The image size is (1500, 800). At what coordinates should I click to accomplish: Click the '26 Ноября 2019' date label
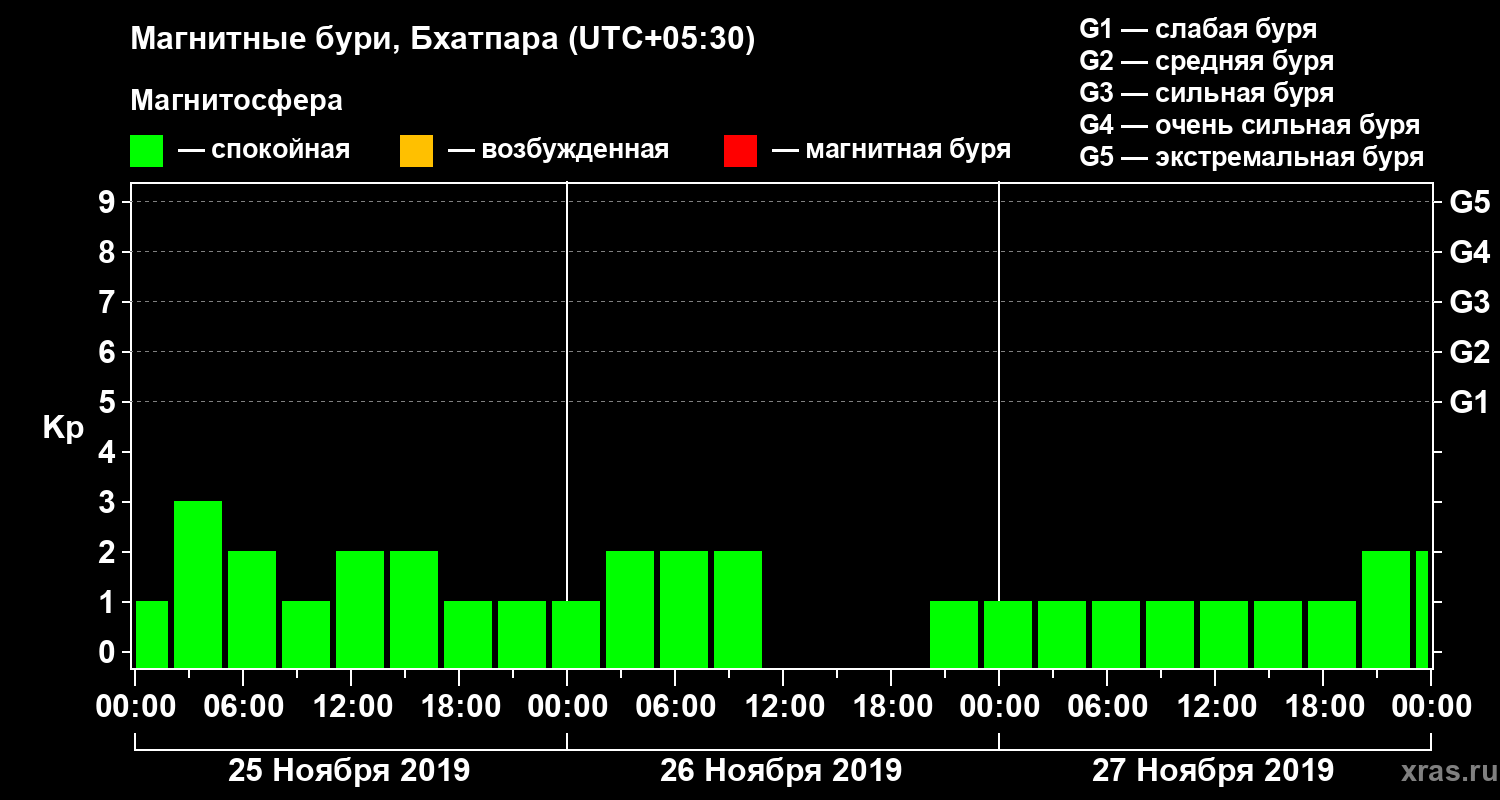[x=781, y=771]
